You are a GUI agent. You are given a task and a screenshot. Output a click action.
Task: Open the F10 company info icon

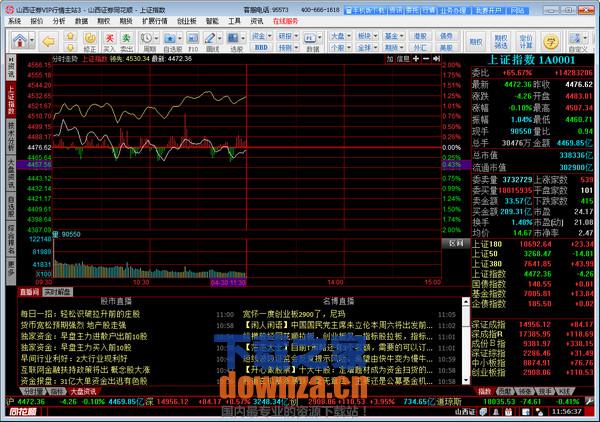coord(192,41)
